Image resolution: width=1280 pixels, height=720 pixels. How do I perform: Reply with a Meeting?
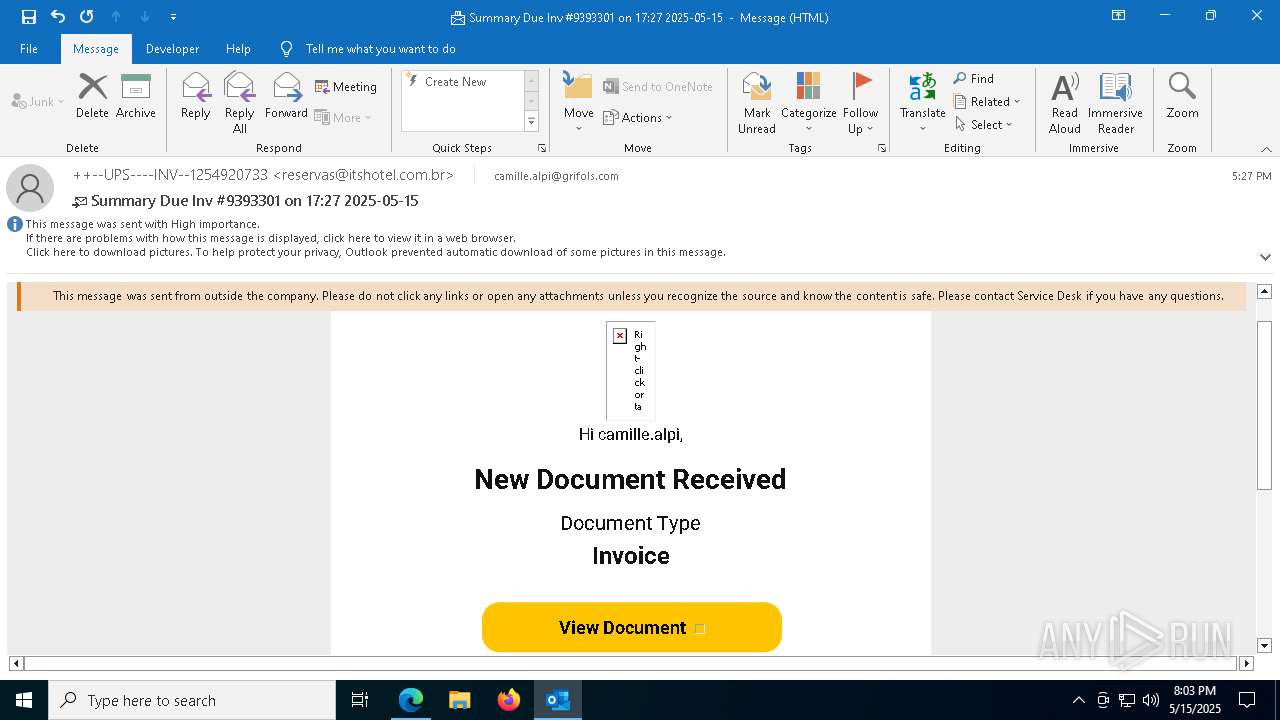(346, 87)
